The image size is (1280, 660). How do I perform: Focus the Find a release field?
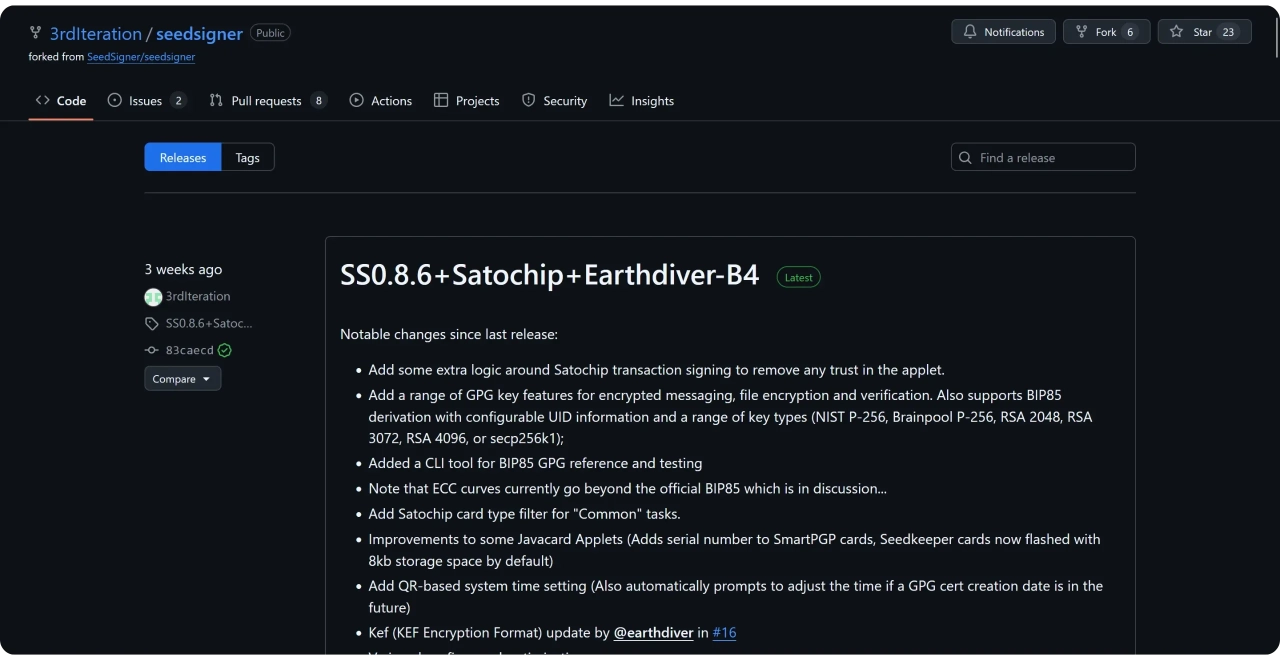[1052, 158]
